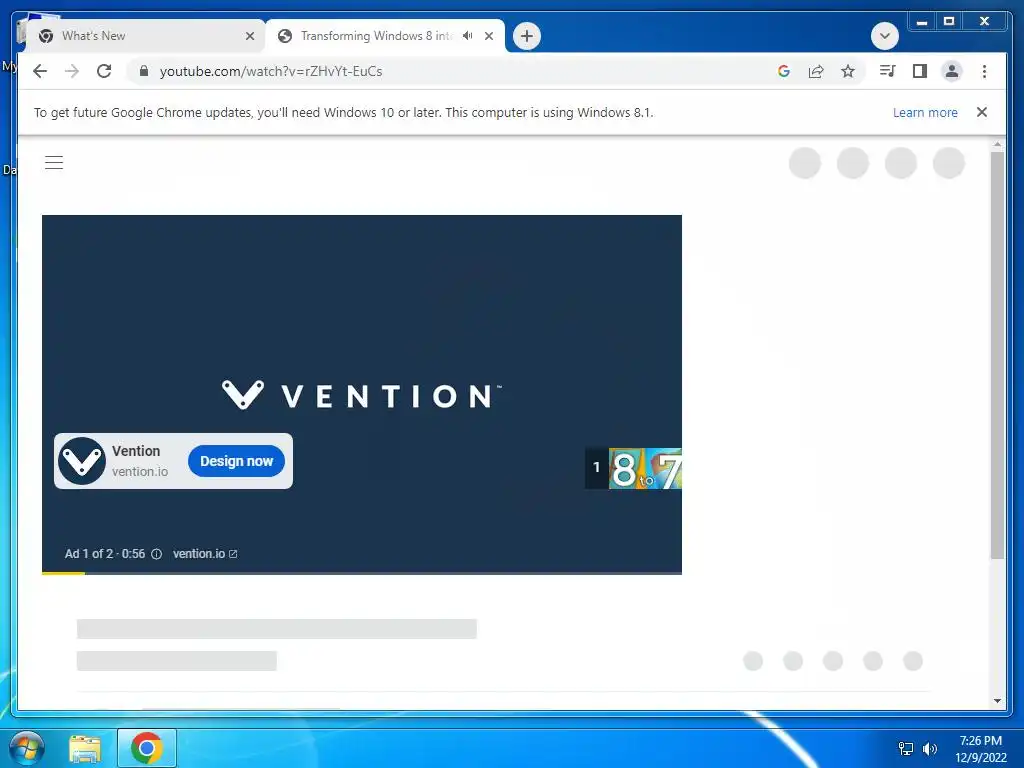Click the taskbar clock 7:26 PM

(981, 741)
